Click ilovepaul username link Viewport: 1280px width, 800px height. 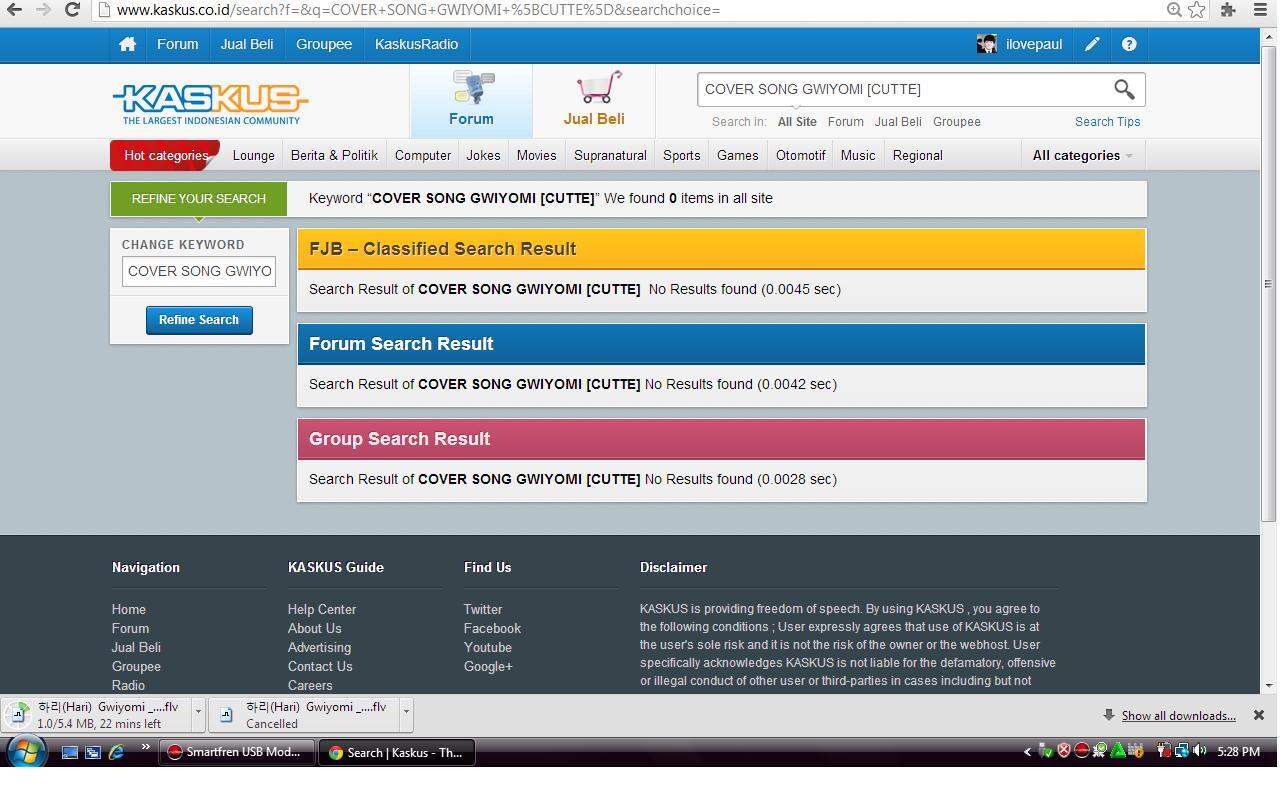[1034, 44]
